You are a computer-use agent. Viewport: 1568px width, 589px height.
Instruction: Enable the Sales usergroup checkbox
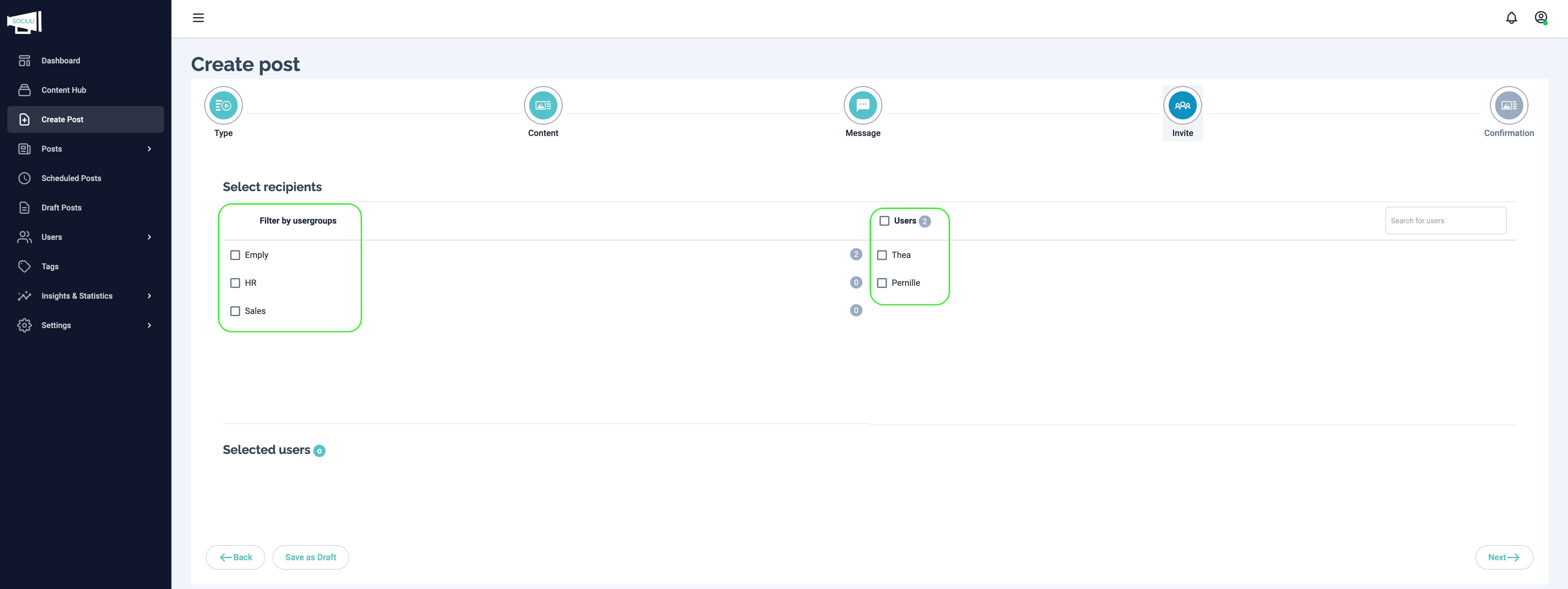point(235,311)
